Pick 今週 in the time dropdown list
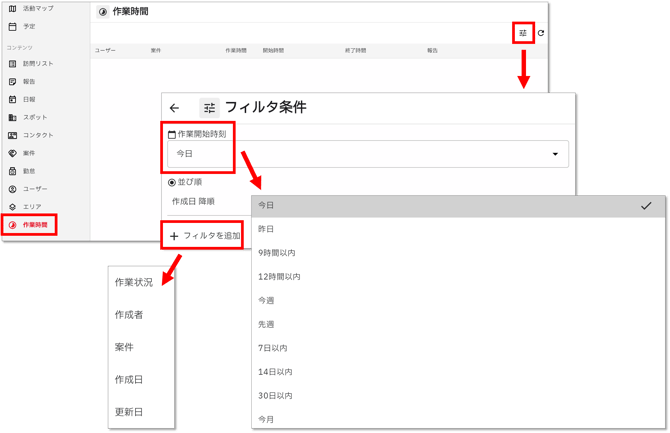The height and width of the screenshot is (433, 670). click(266, 300)
